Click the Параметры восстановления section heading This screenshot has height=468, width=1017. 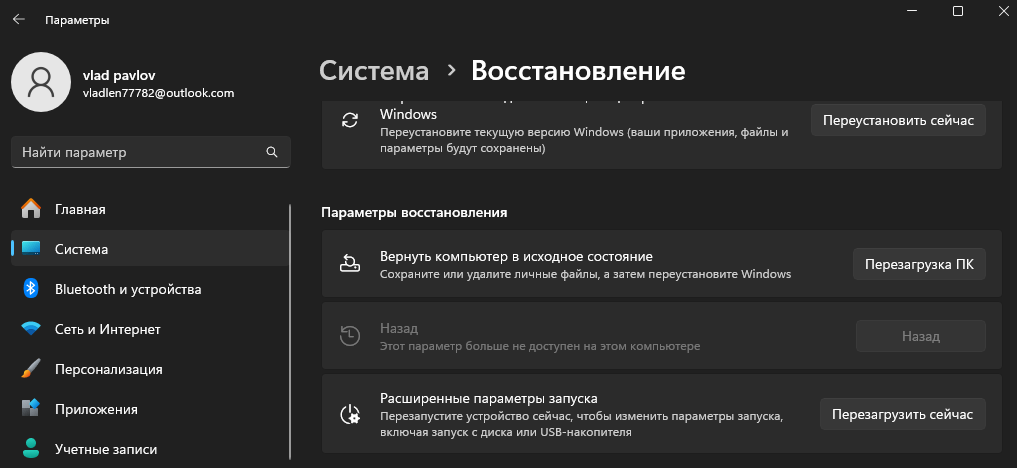414,213
